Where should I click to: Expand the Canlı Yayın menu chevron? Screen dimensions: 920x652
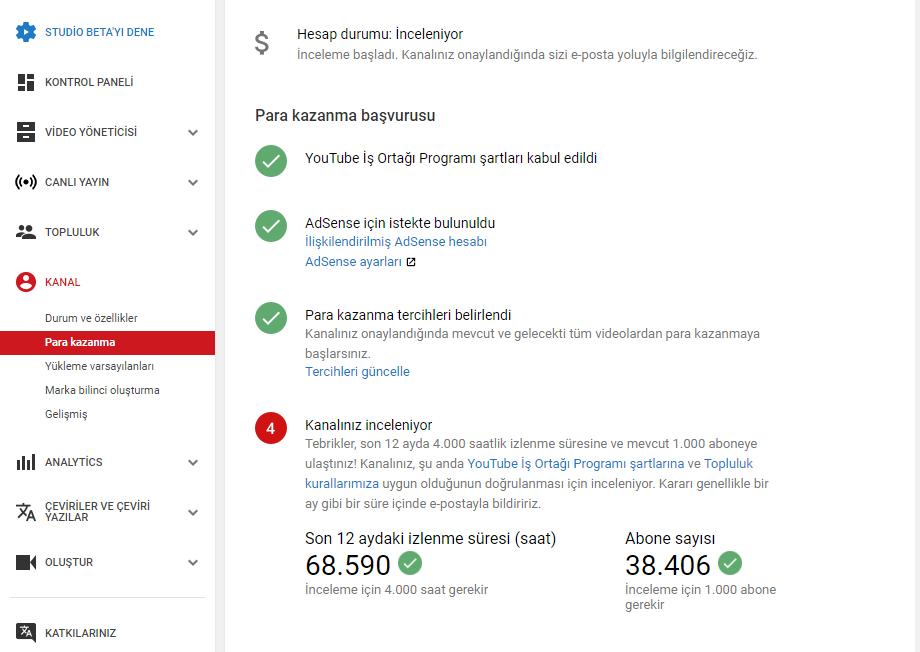pos(193,183)
